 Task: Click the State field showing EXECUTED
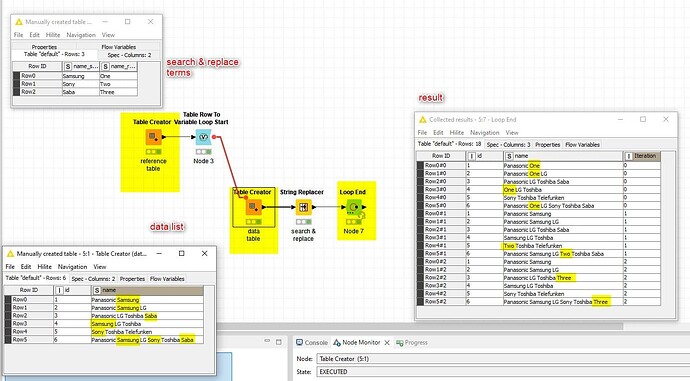coord(503,372)
